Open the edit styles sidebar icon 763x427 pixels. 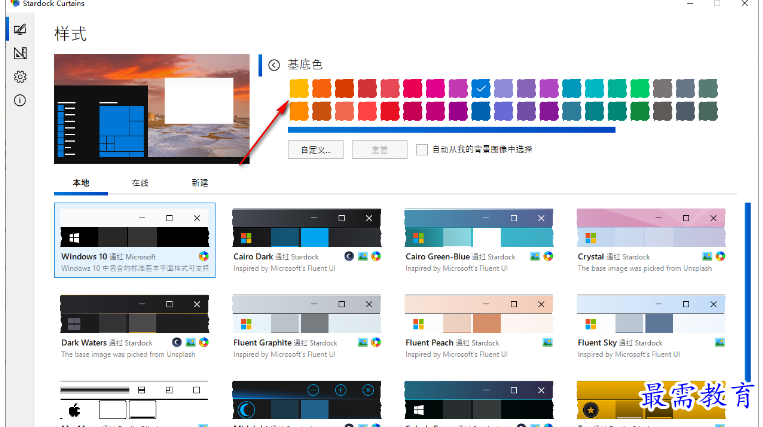pos(20,53)
